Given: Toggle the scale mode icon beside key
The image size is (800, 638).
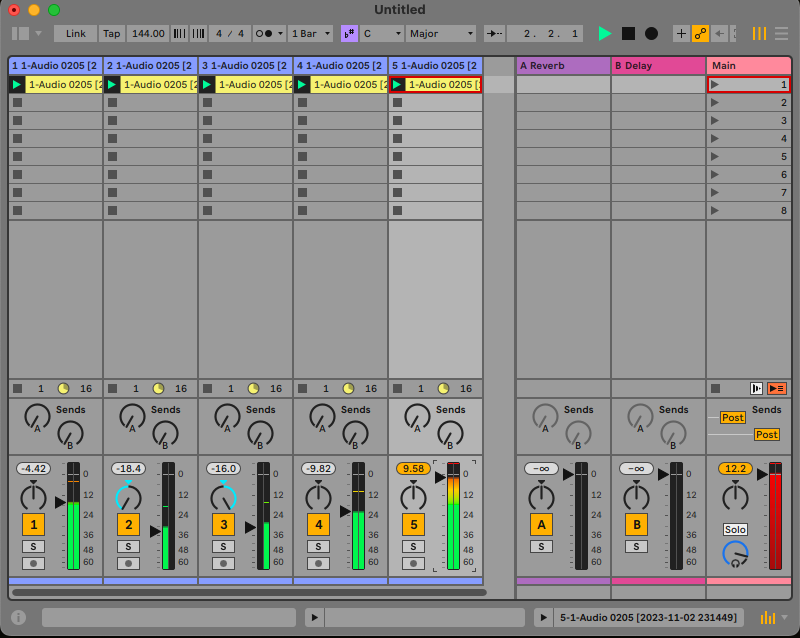Looking at the screenshot, I should pos(349,33).
